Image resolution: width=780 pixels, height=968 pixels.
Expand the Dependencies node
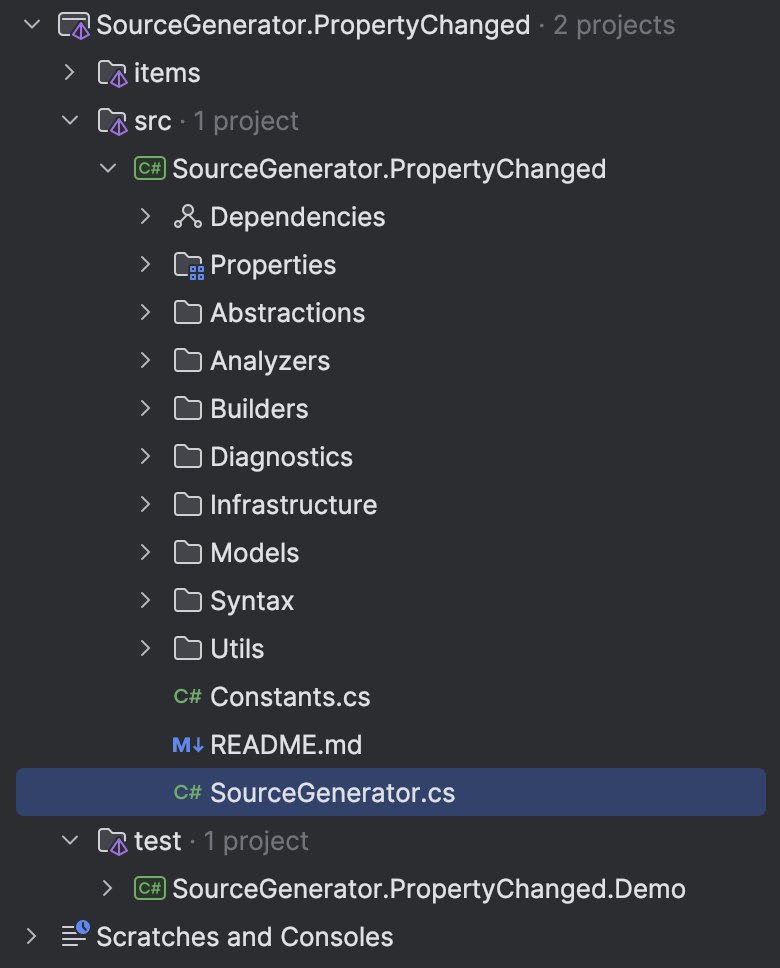coord(146,216)
